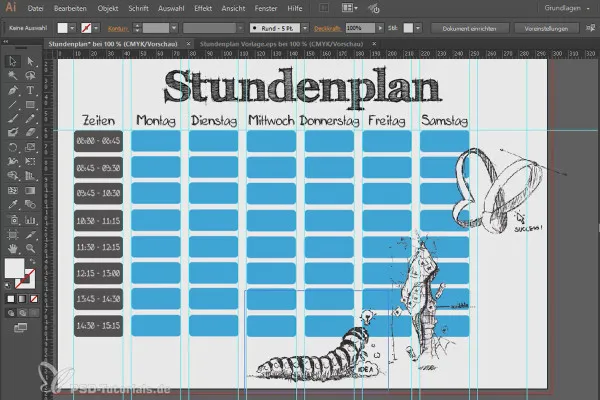Open the stroke color dropdown in control bar
This screenshot has width=600, height=400.
[96, 28]
